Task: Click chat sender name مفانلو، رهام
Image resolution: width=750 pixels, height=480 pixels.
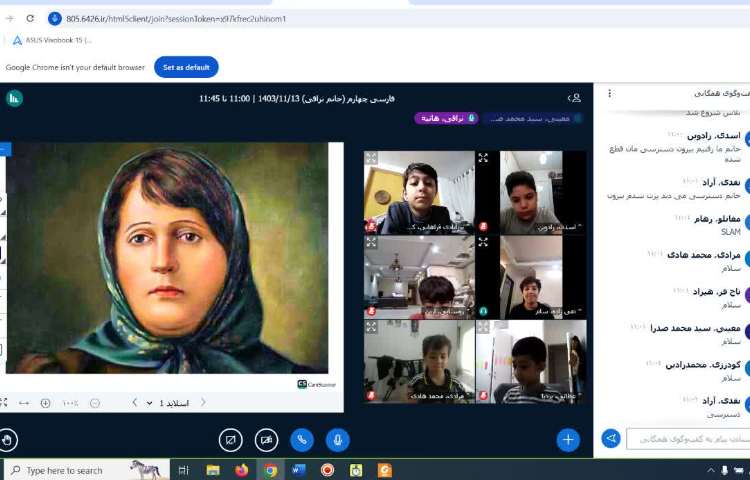Action: (717, 219)
